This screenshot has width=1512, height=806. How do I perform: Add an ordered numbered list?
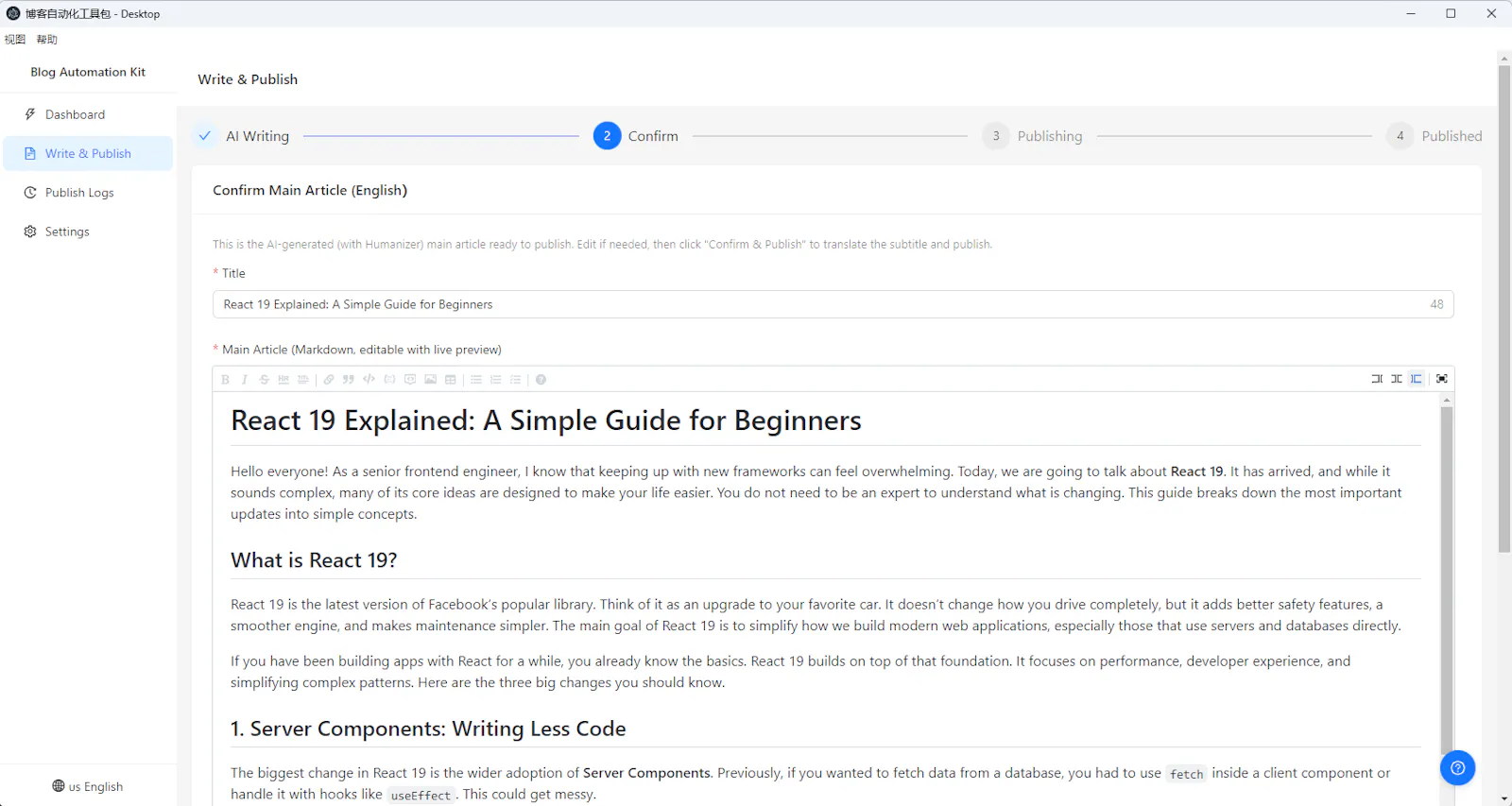pyautogui.click(x=496, y=380)
